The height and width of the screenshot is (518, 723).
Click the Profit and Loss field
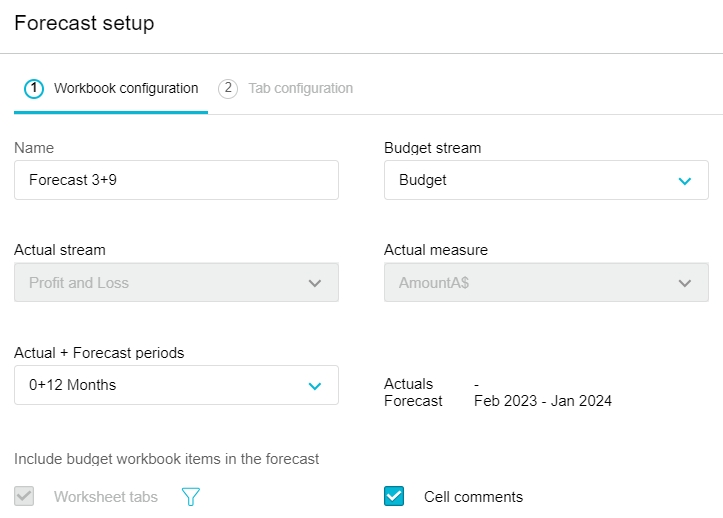point(79,283)
